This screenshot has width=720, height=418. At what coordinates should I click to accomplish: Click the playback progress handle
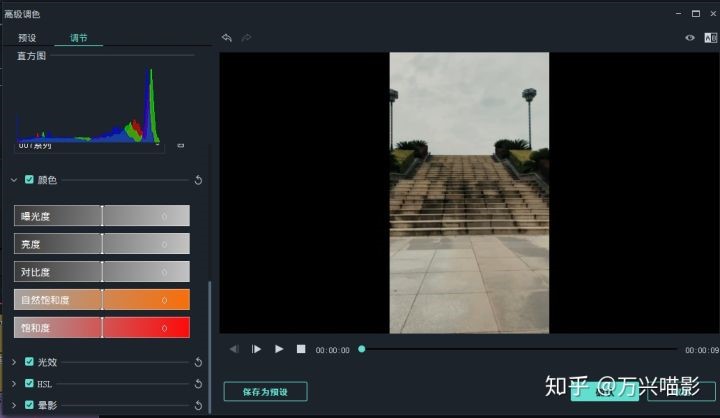(362, 349)
